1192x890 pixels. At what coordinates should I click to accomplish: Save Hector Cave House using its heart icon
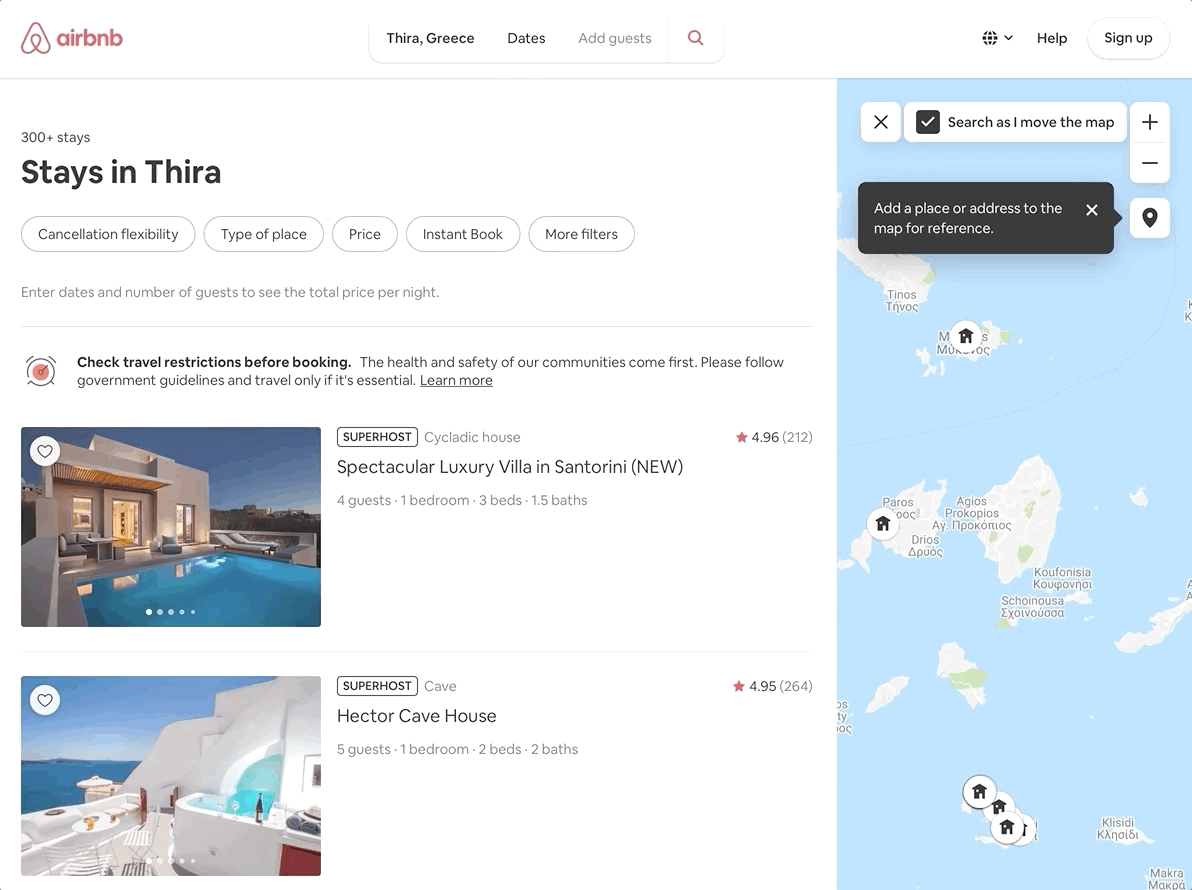(44, 700)
